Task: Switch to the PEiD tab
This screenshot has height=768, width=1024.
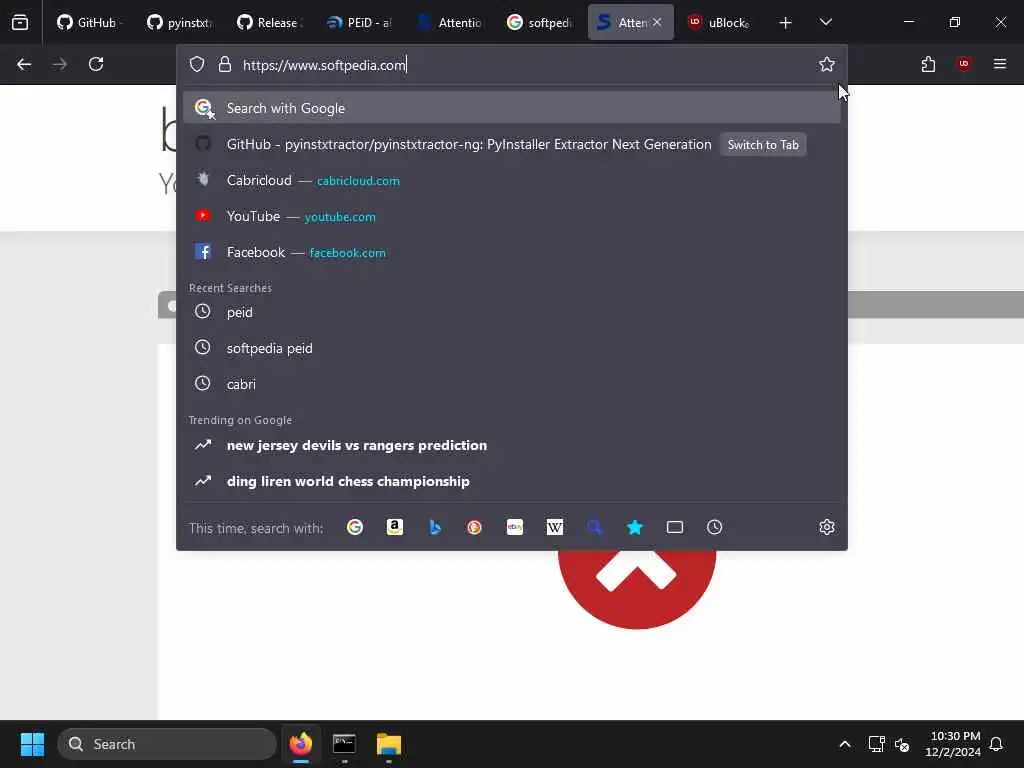Action: coord(359,22)
